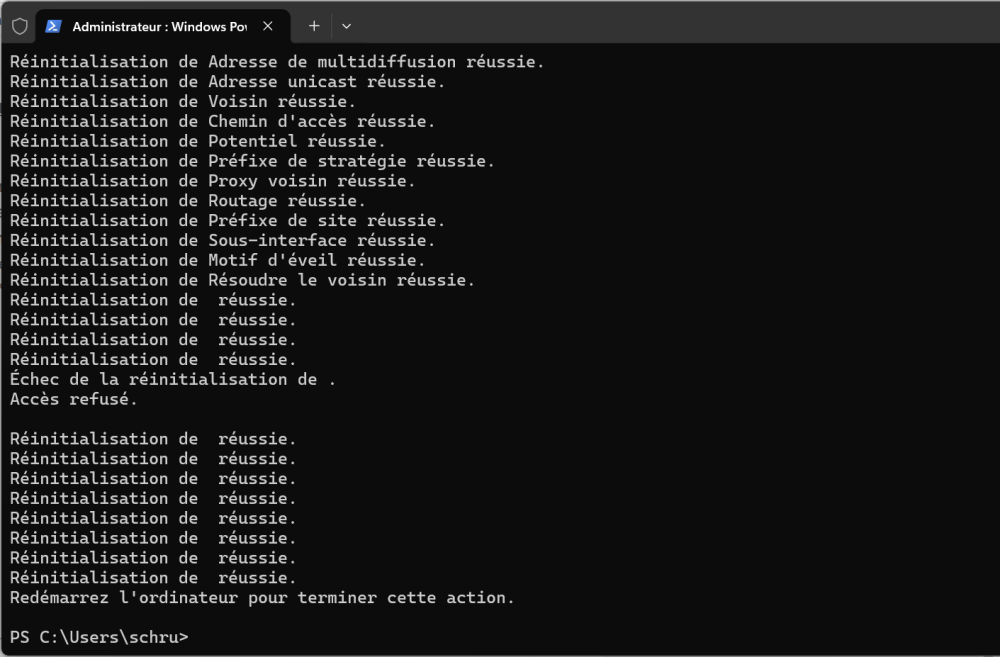Click the "Résoudre le voisin réussie" line
This screenshot has width=1000, height=657.
[242, 280]
